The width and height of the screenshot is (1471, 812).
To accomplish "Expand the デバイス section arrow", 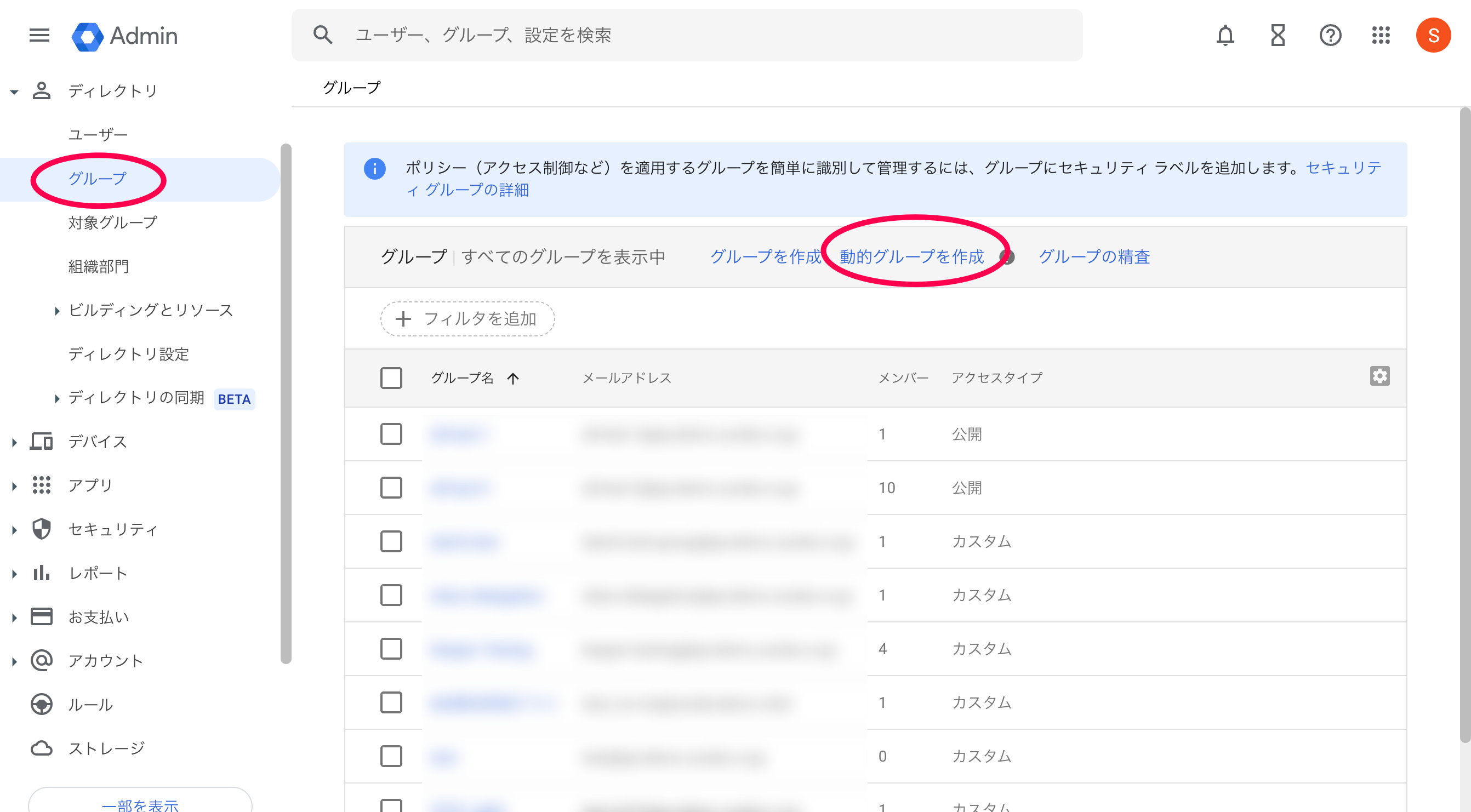I will (14, 442).
